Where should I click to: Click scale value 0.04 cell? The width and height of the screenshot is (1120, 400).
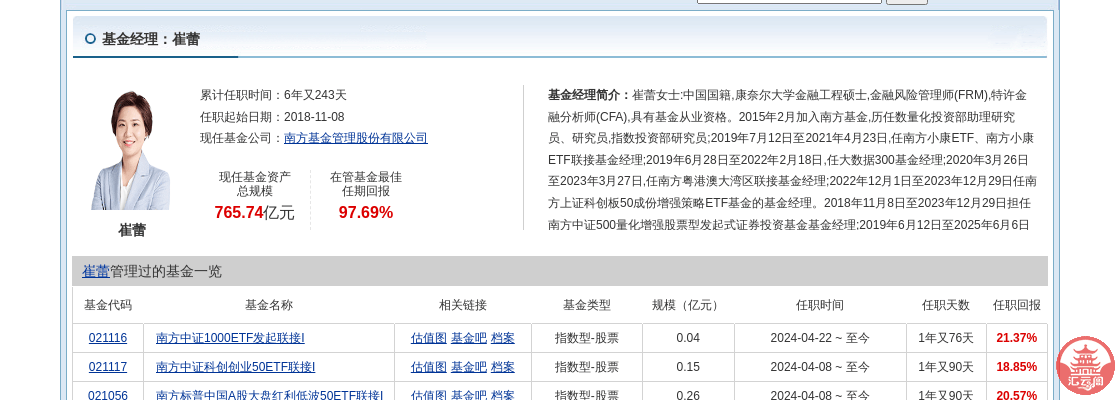688,338
